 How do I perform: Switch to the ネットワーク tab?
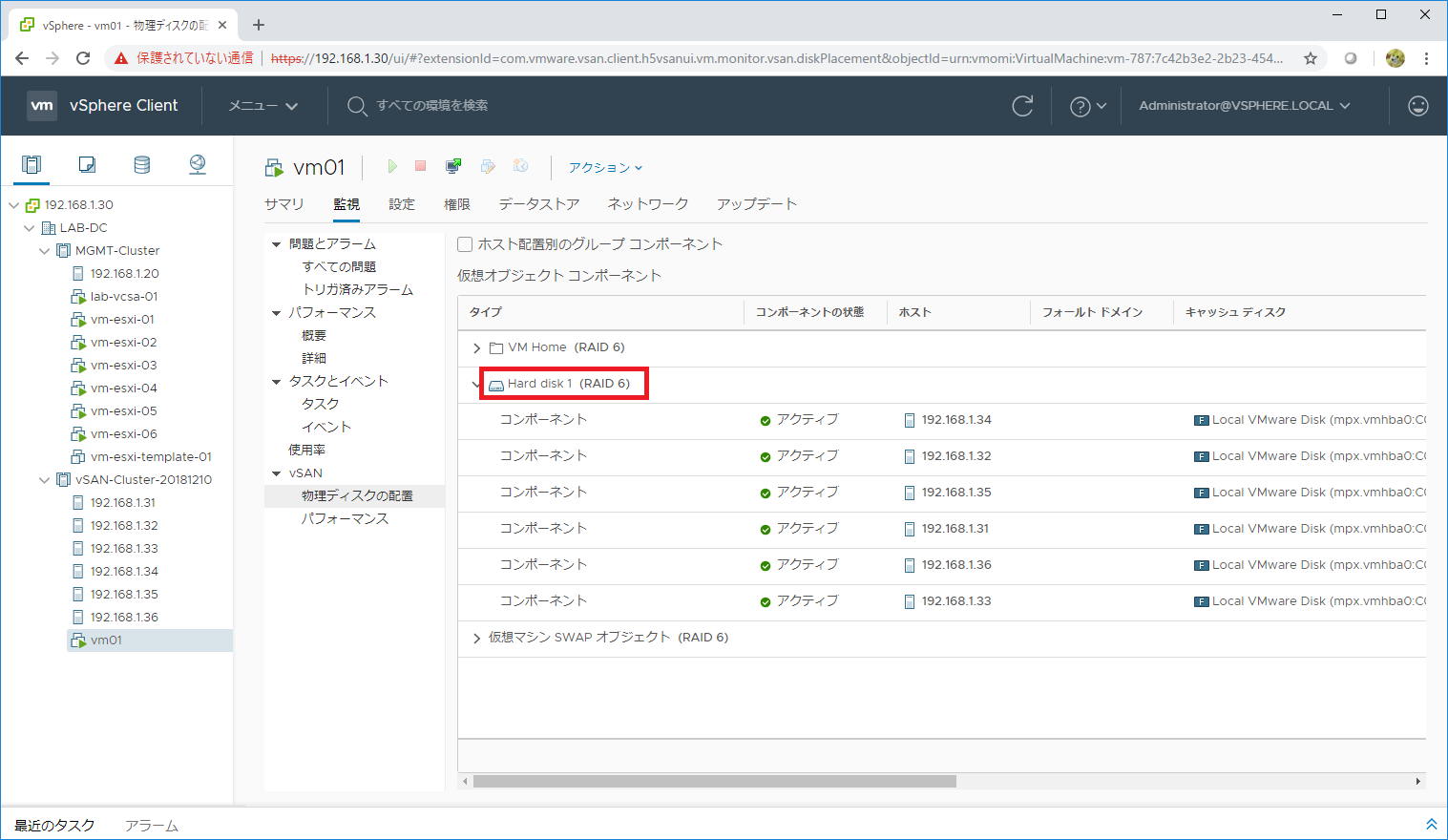click(x=648, y=204)
